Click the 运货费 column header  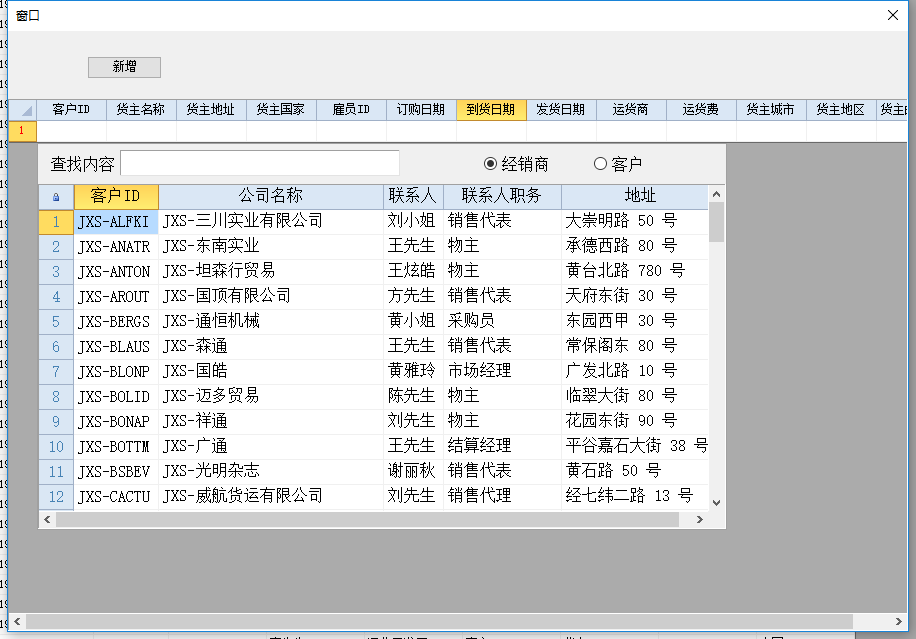[x=700, y=110]
